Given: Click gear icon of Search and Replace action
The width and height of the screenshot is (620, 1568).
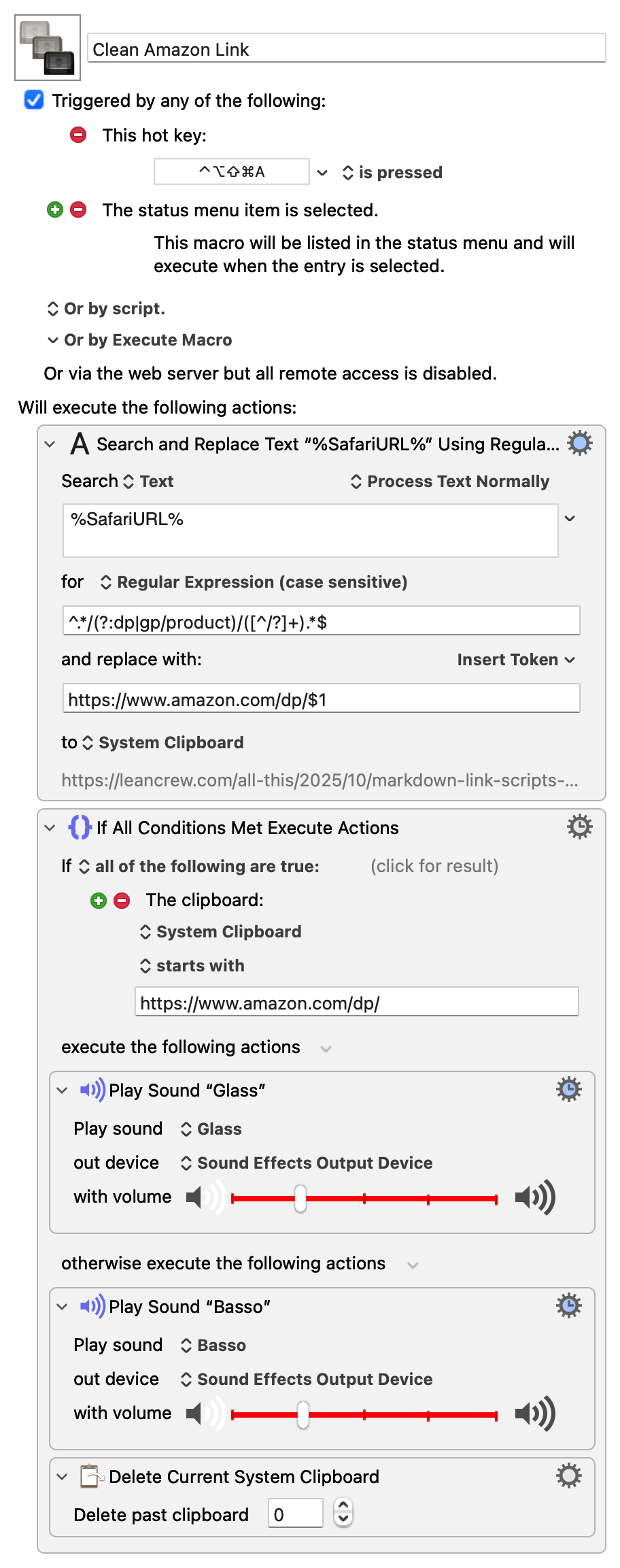Looking at the screenshot, I should [x=580, y=444].
